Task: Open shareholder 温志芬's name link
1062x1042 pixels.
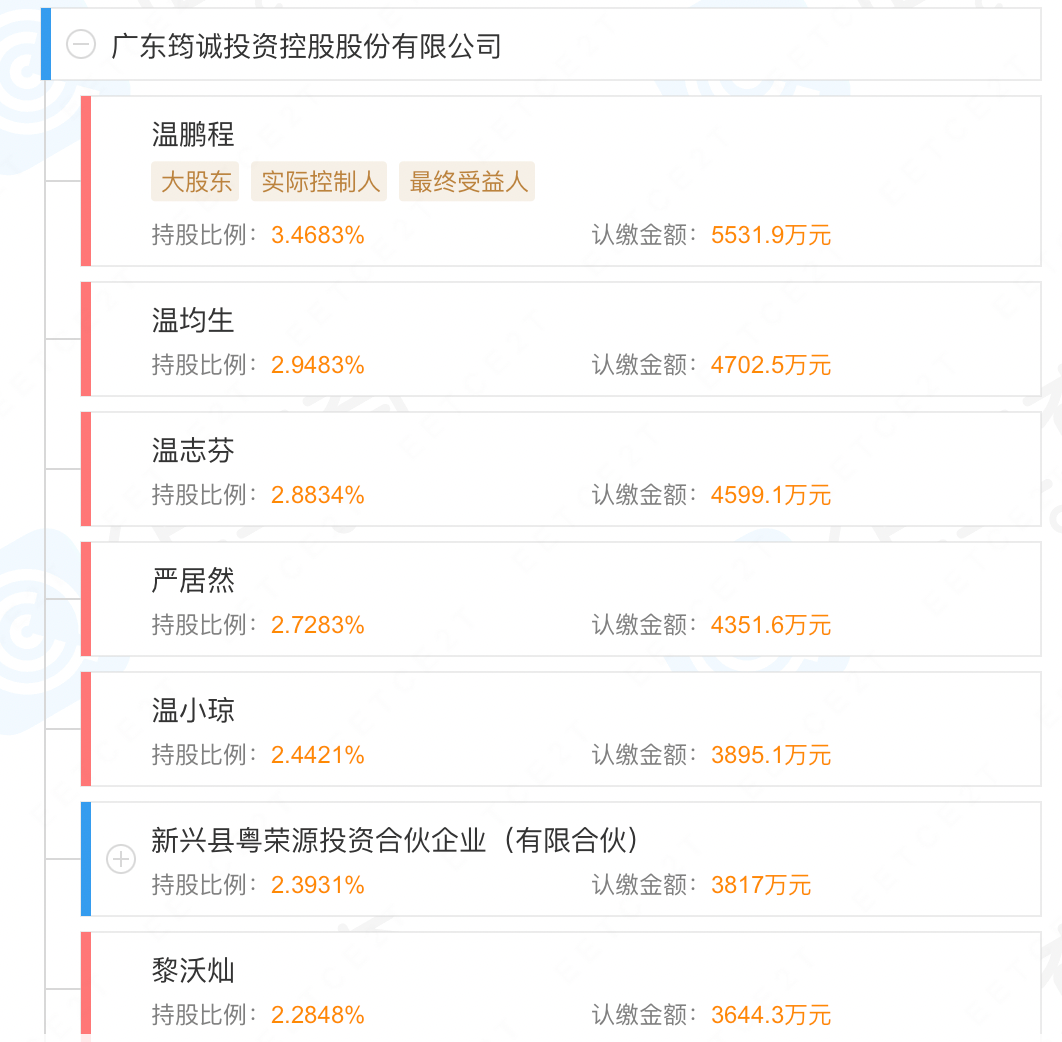Action: pos(193,451)
